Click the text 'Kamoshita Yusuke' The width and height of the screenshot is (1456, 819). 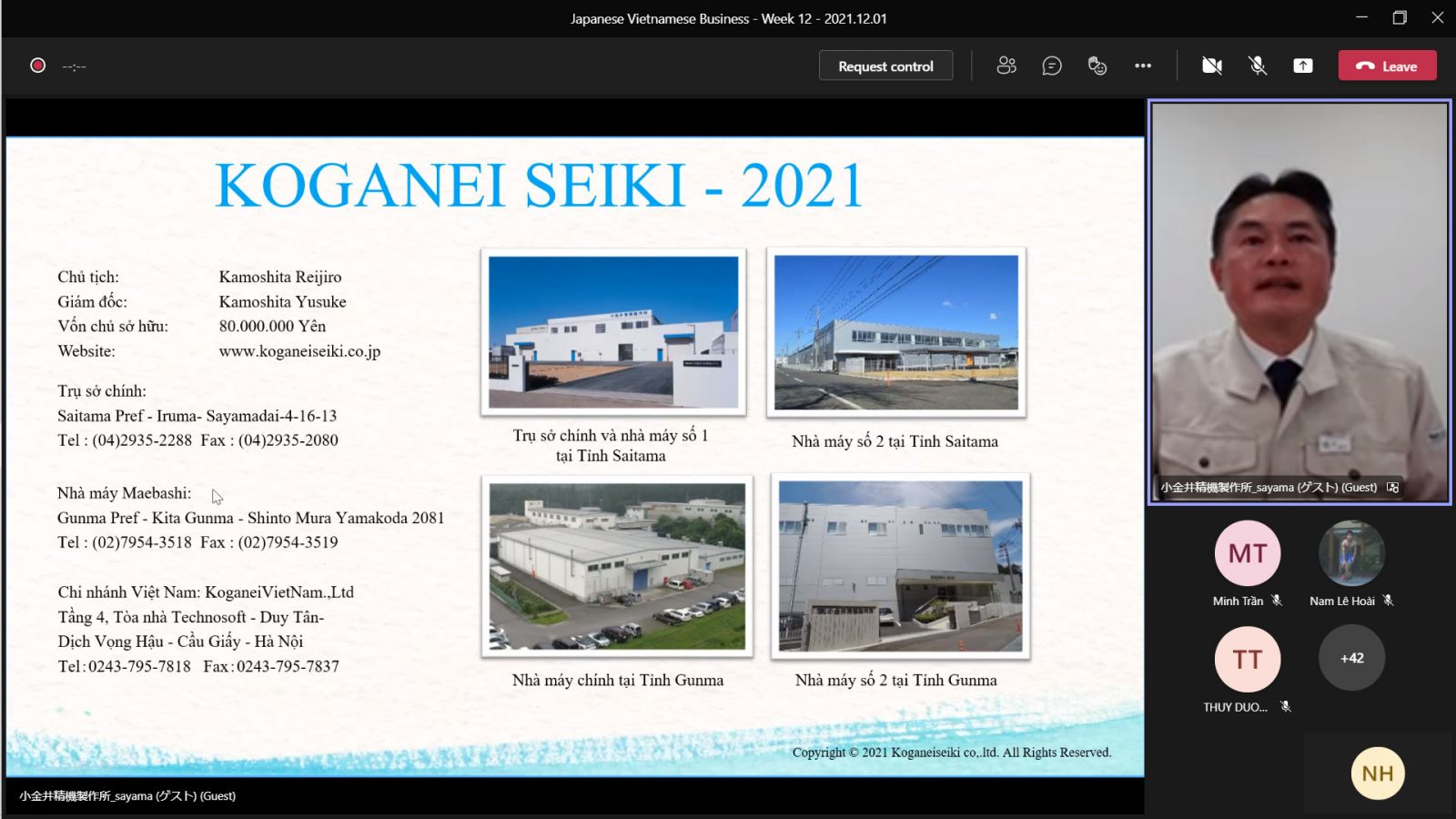click(x=282, y=301)
